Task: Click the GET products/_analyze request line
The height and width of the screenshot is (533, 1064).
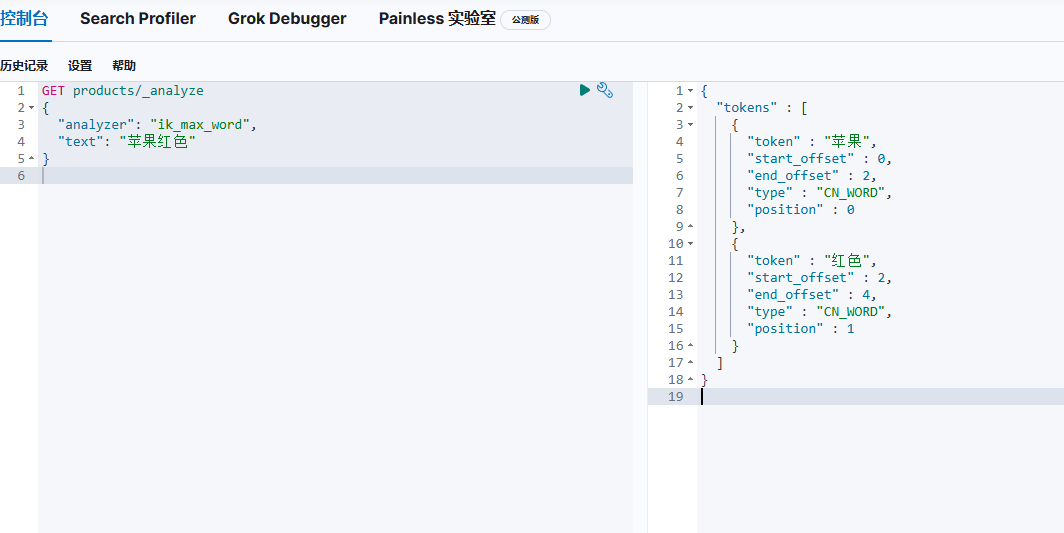Action: pos(122,91)
